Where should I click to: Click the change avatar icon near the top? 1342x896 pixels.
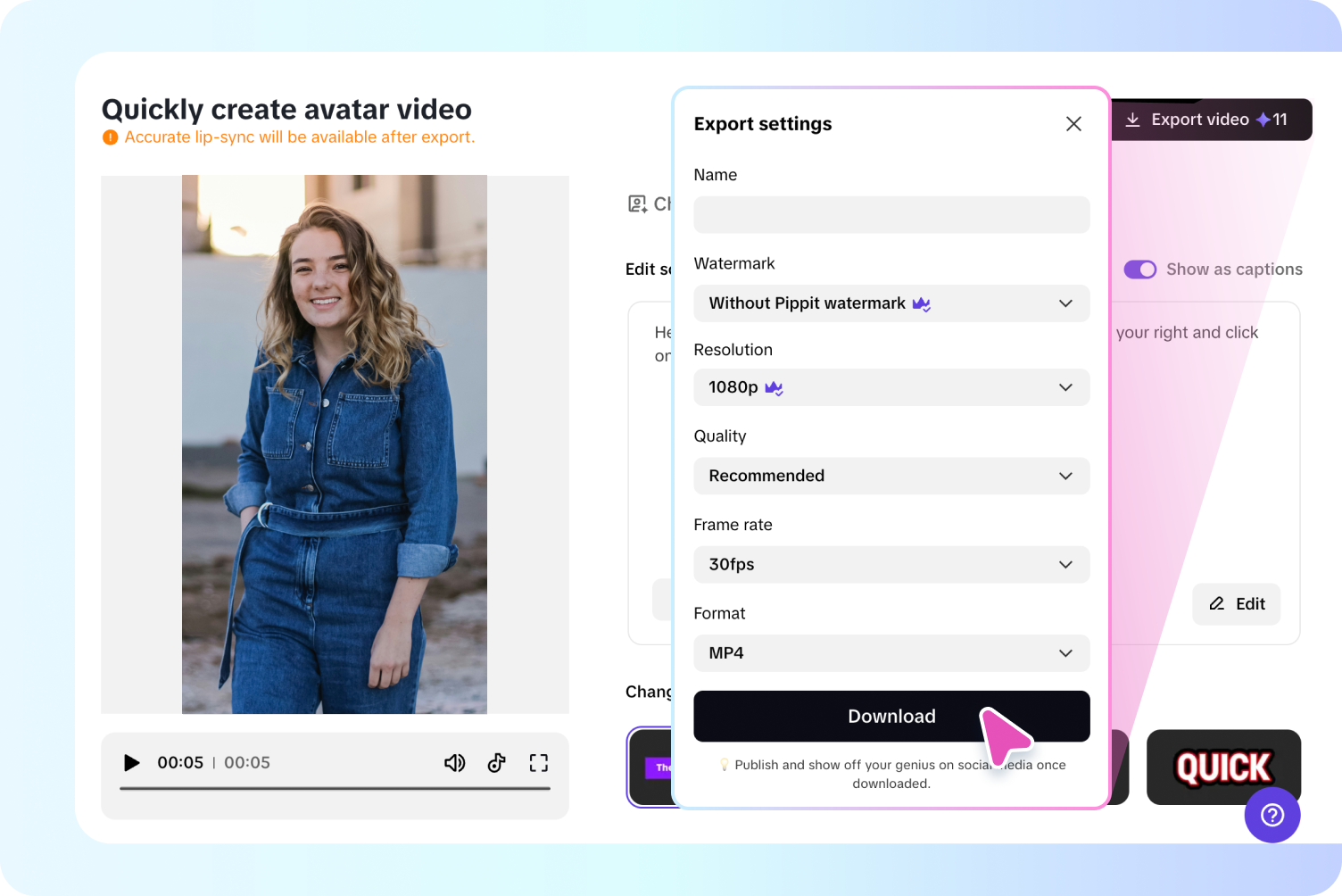(636, 203)
